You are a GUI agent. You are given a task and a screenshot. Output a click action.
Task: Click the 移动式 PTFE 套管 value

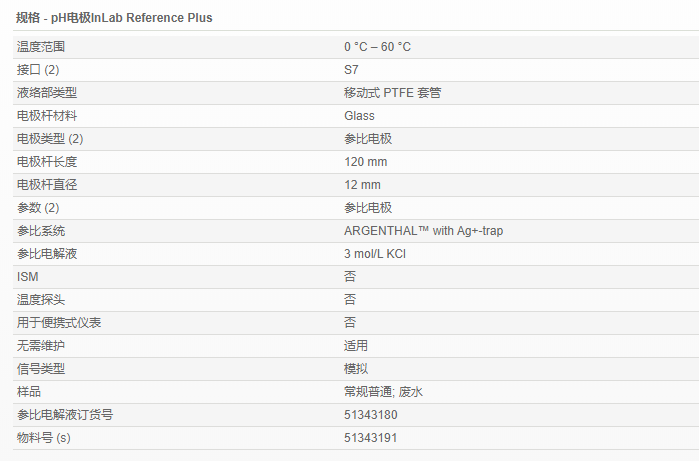[392, 93]
